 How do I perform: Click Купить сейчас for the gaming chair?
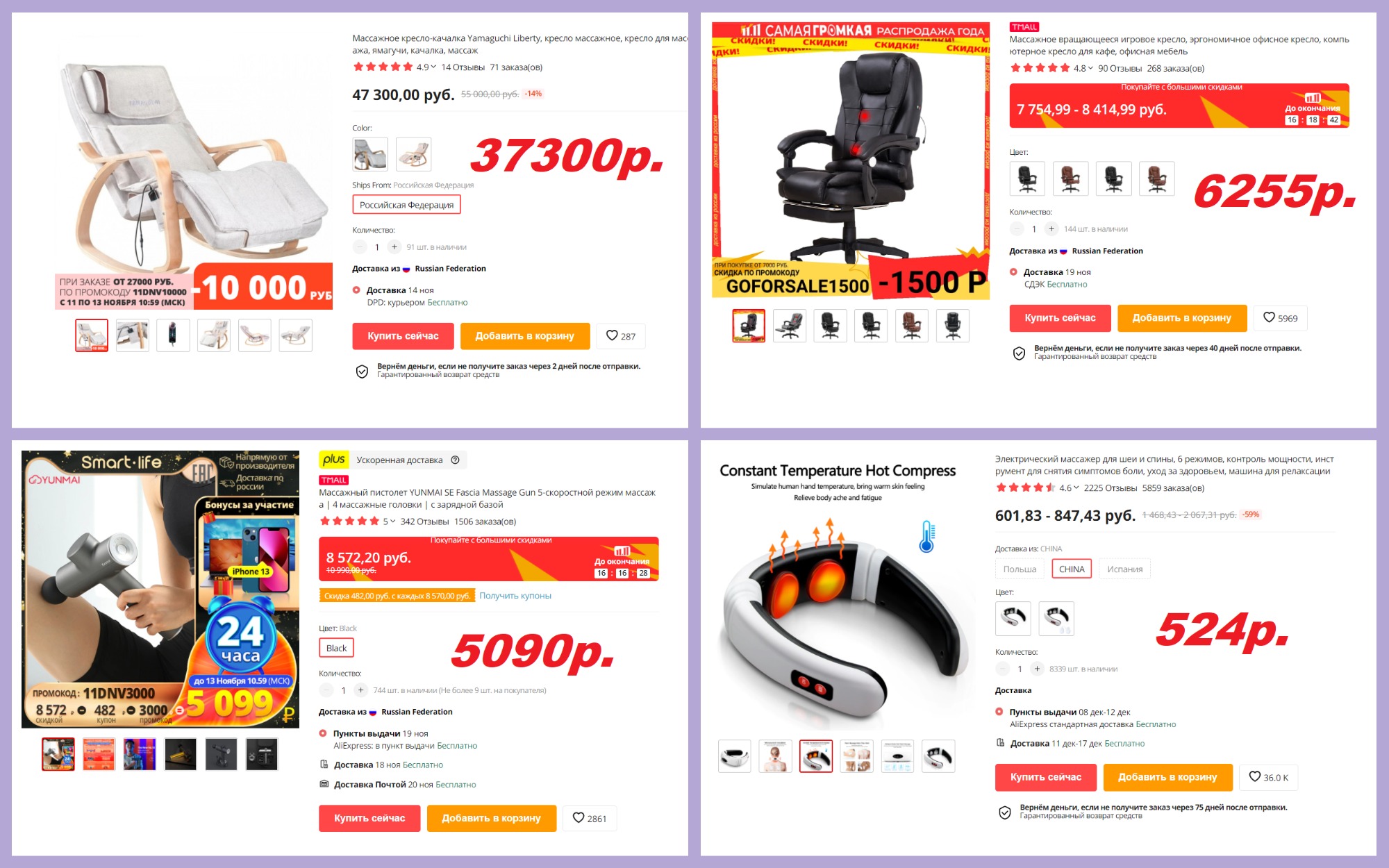pos(1060,318)
